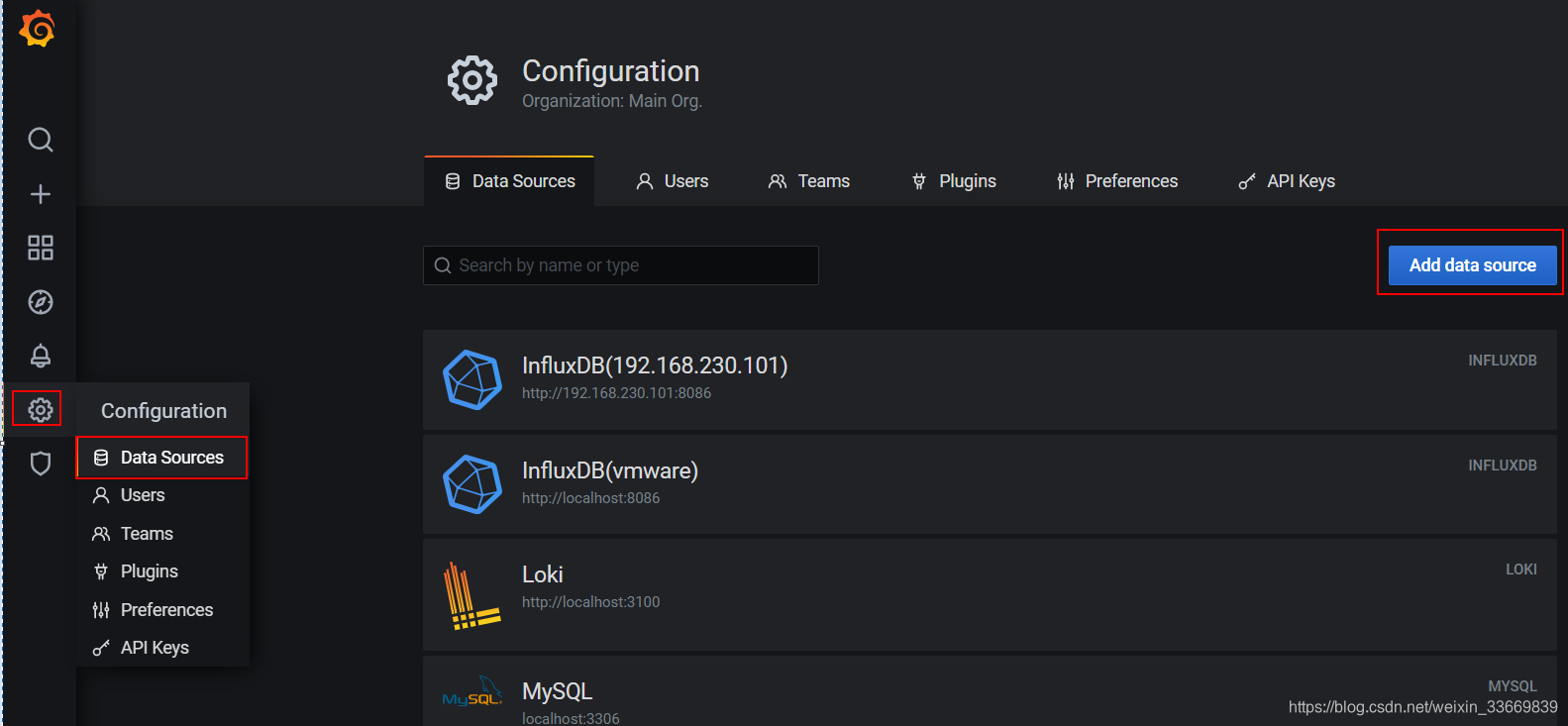Switch to the Preferences tab
The image size is (1568, 726).
1117,181
